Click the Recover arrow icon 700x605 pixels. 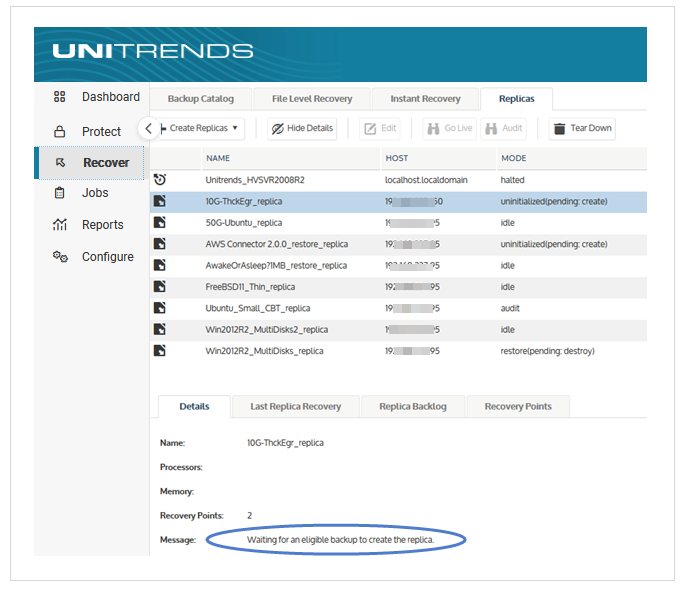(x=60, y=163)
